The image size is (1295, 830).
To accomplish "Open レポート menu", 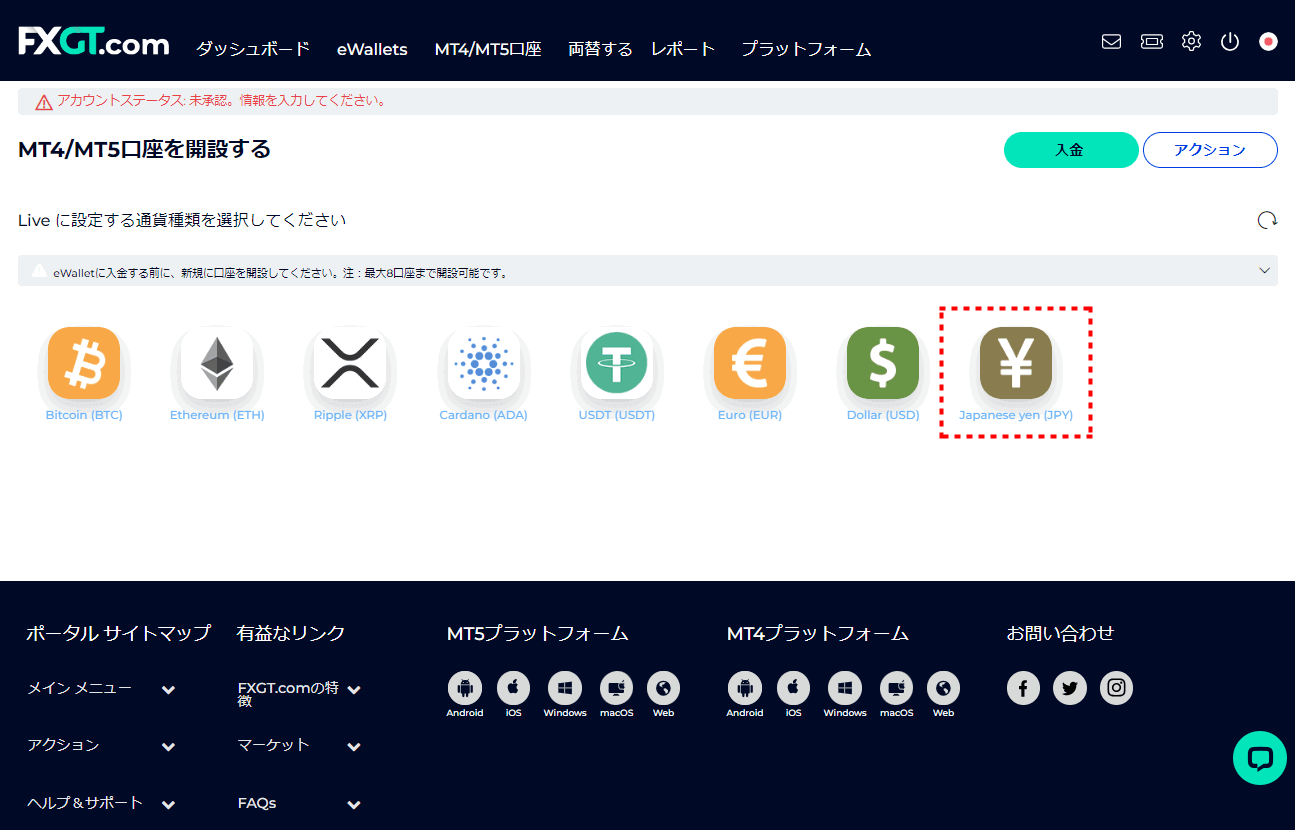I will 683,49.
